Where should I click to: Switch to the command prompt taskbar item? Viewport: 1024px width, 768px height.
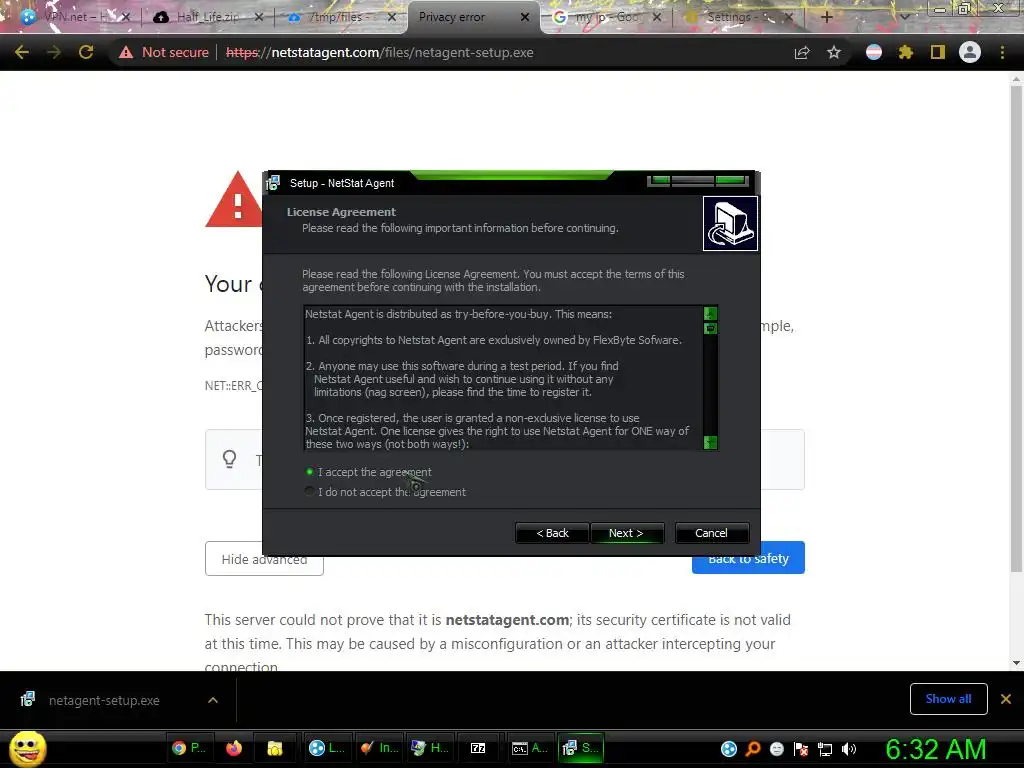pos(530,748)
